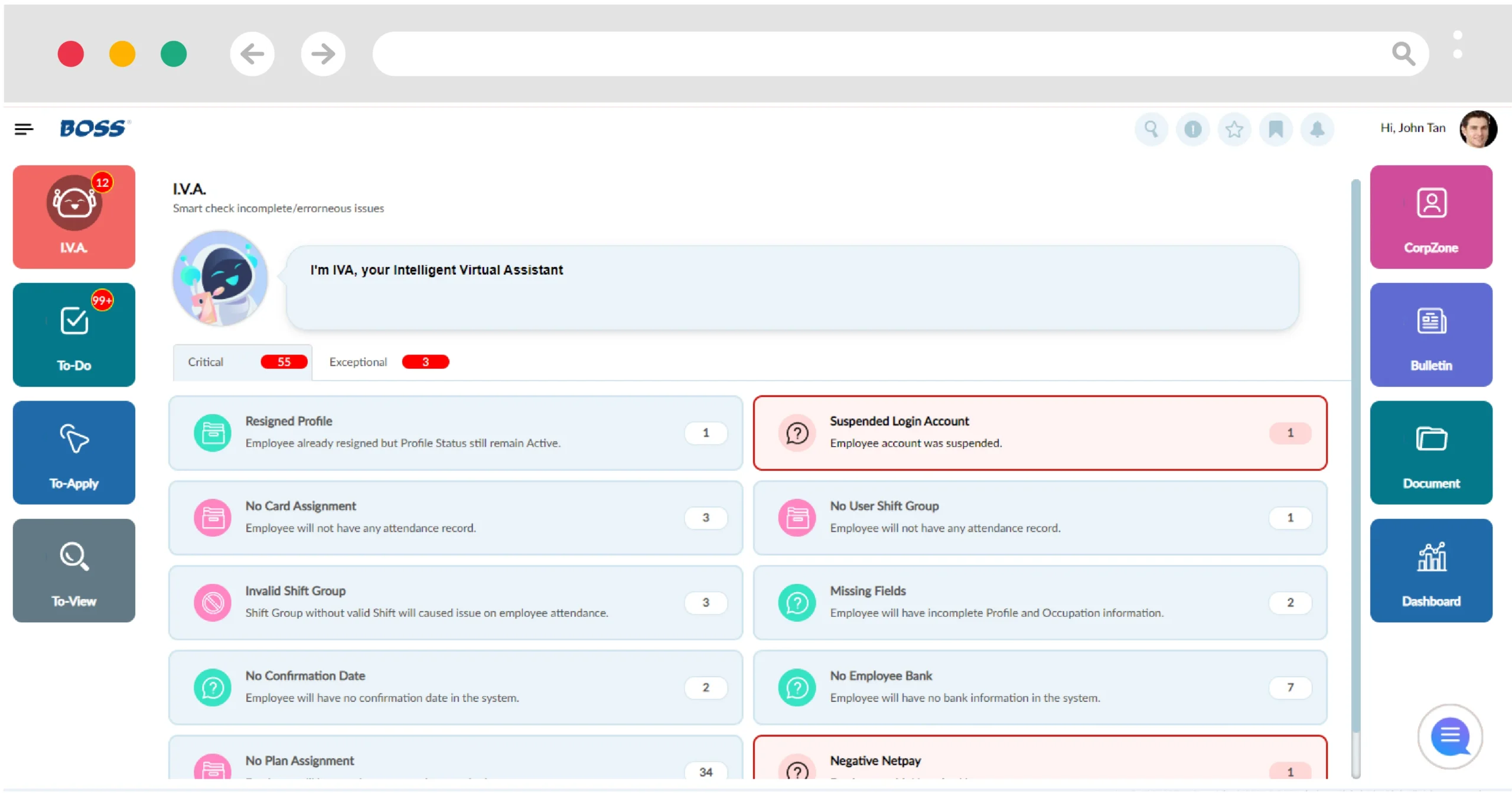Click "Smart check incomplete/erroneous issues" subtitle

pos(278,209)
